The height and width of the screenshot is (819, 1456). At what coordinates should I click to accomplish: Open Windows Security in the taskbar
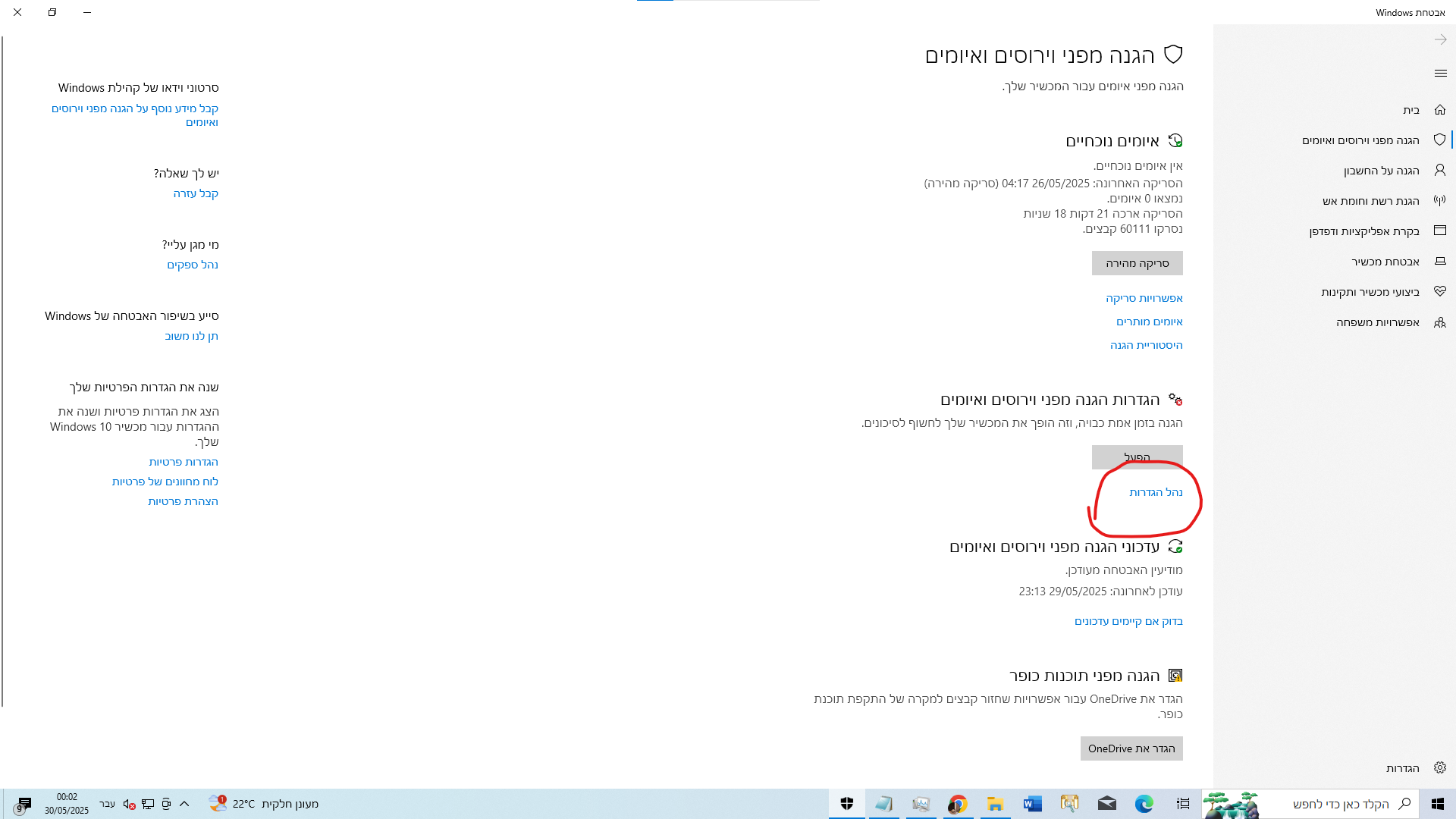(x=846, y=804)
